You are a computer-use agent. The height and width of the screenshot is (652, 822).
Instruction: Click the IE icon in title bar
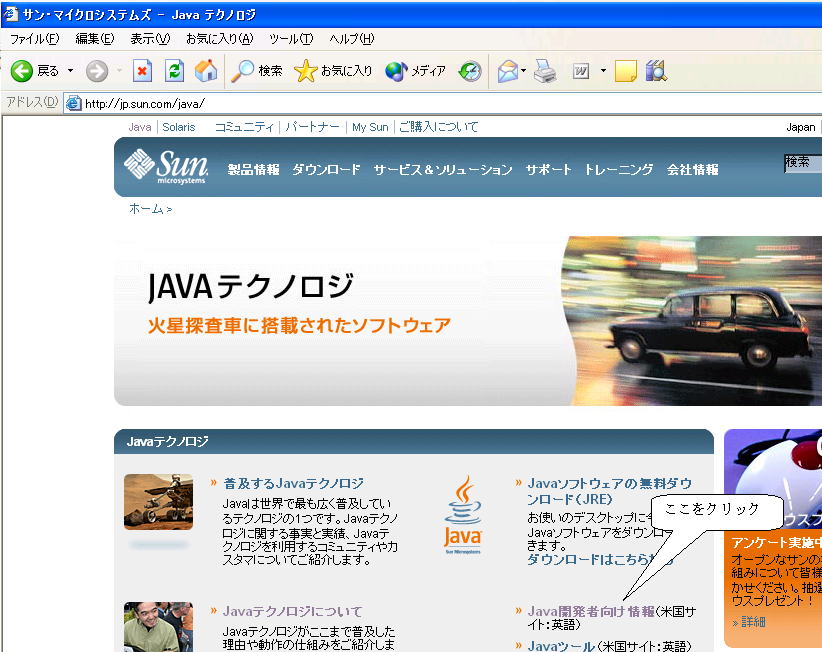pos(10,14)
